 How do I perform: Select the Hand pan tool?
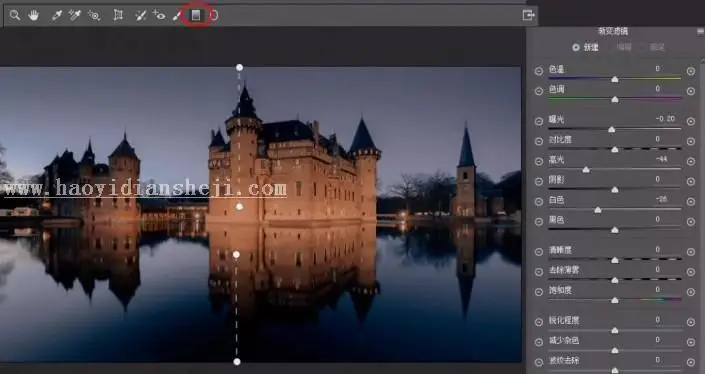coord(34,15)
